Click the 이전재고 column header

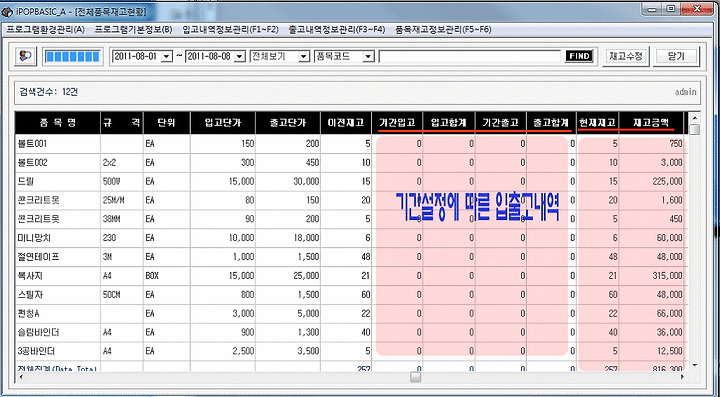[x=346, y=123]
